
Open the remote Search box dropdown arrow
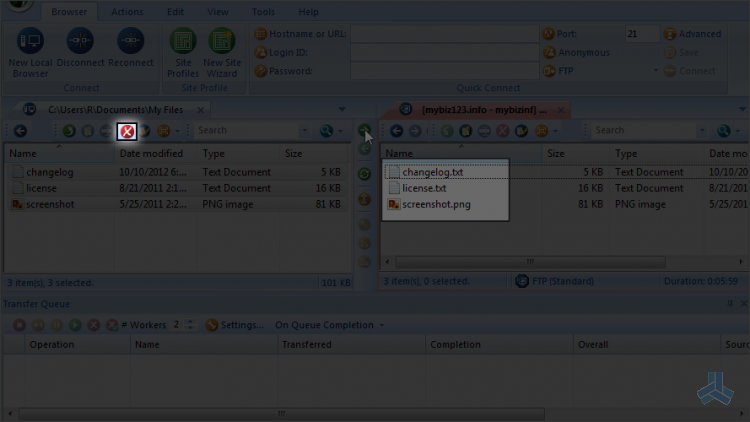point(702,130)
